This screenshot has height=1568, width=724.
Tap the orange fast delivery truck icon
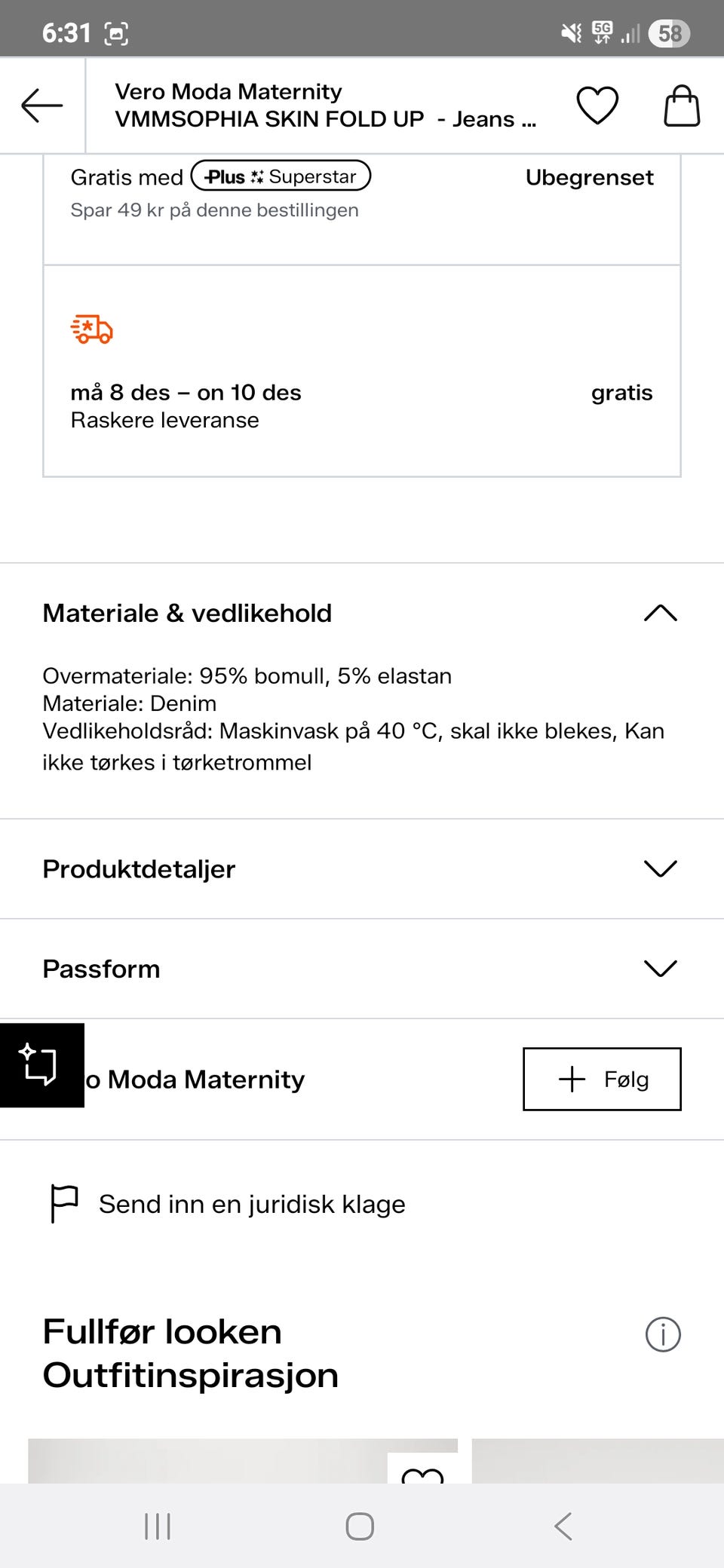click(x=92, y=329)
